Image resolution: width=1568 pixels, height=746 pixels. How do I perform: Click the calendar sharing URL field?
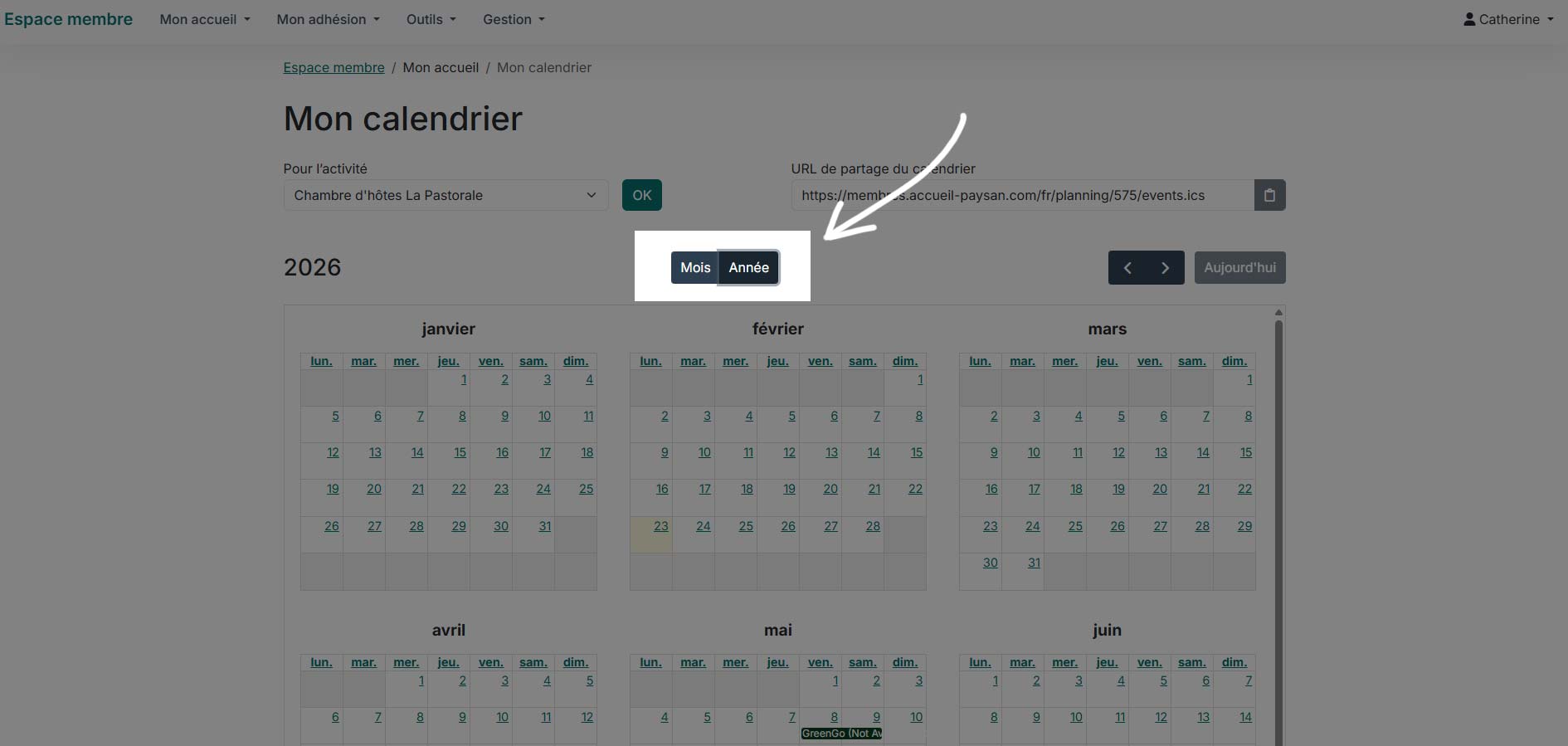[x=1021, y=195]
